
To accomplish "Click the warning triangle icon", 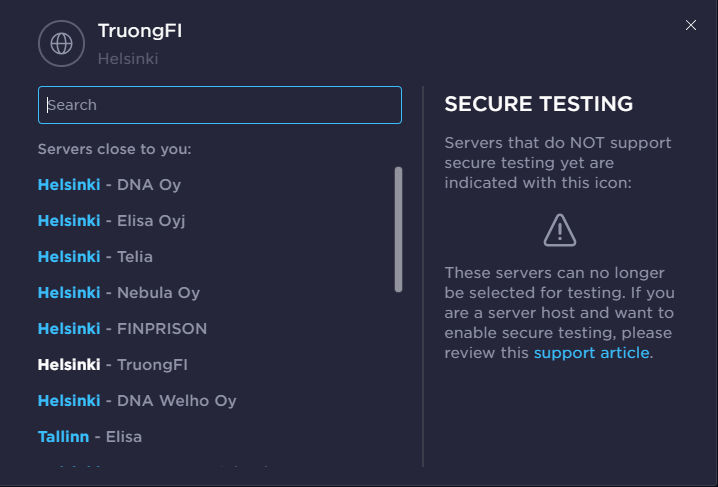I will 560,230.
